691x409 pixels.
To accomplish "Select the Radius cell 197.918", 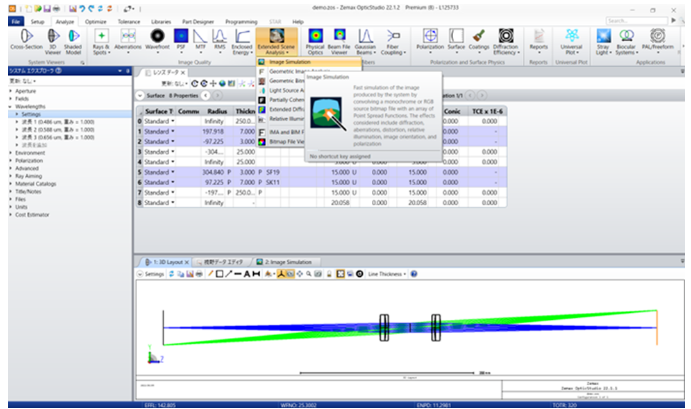I will click(214, 131).
